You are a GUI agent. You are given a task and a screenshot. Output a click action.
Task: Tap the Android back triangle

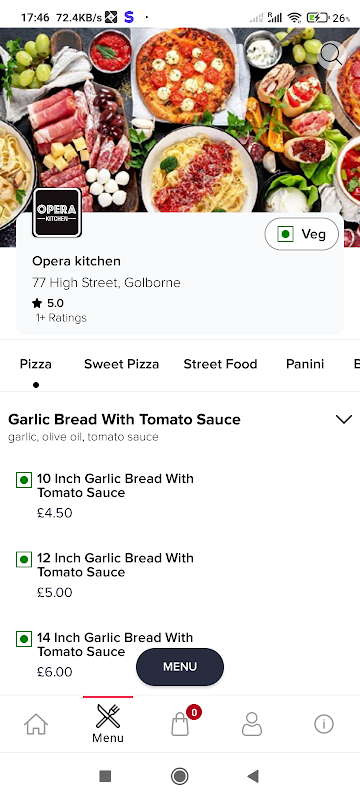click(253, 776)
